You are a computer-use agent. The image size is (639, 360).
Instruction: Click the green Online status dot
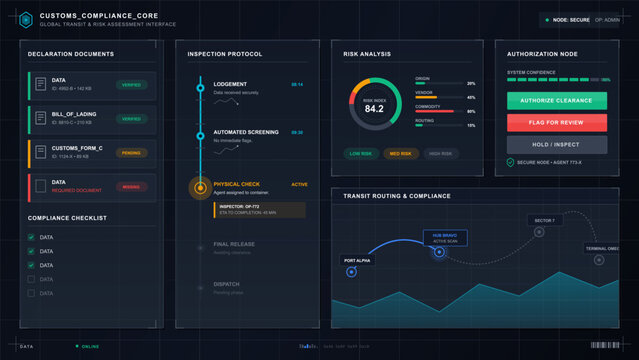[x=77, y=346]
